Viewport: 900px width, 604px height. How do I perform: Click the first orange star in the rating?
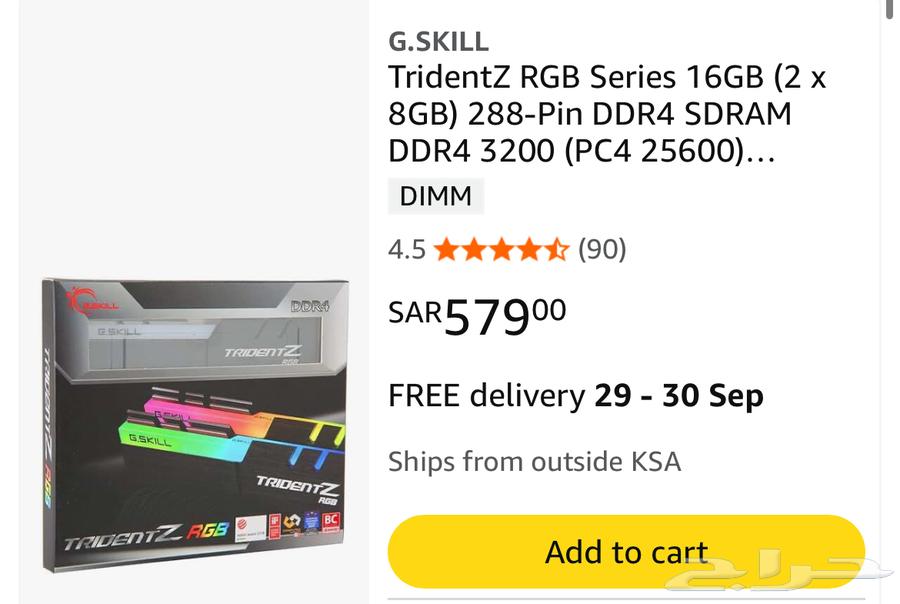[x=445, y=249]
